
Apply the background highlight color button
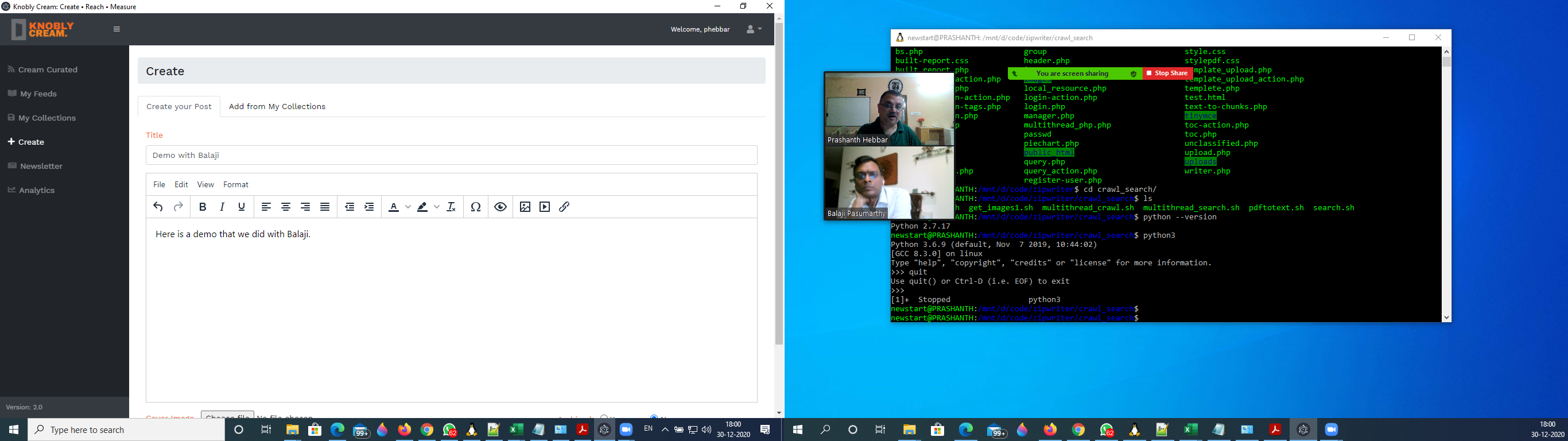tap(422, 207)
